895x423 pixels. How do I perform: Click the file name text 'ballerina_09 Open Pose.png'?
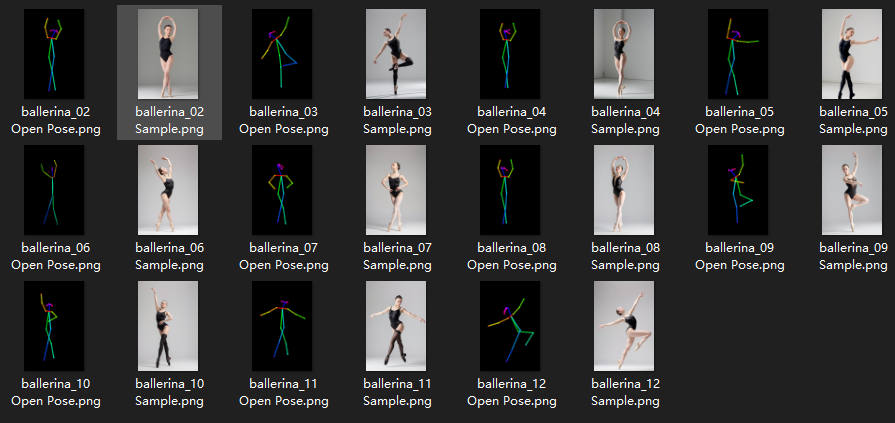tap(740, 256)
